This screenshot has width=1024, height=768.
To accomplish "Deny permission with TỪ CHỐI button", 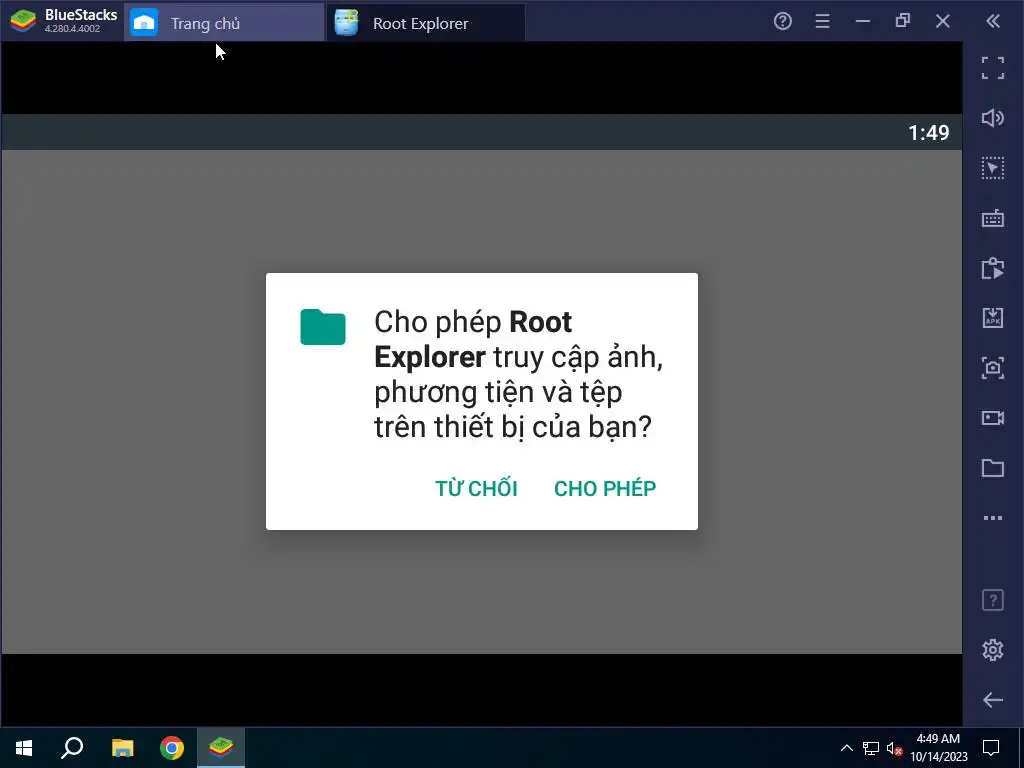I will [x=476, y=488].
